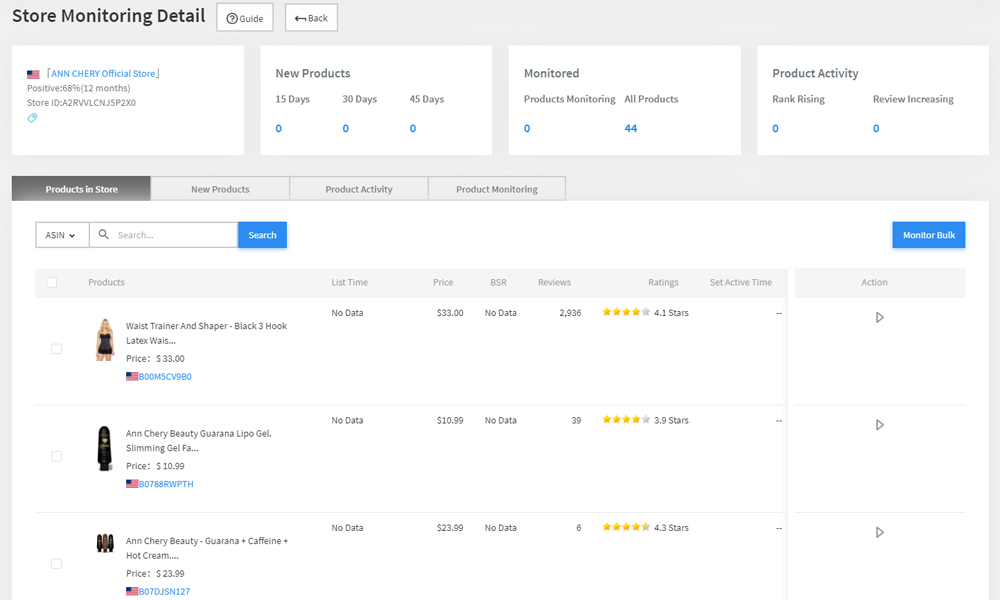The height and width of the screenshot is (600, 1000).
Task: Click the Rank Rising count value
Action: [776, 128]
